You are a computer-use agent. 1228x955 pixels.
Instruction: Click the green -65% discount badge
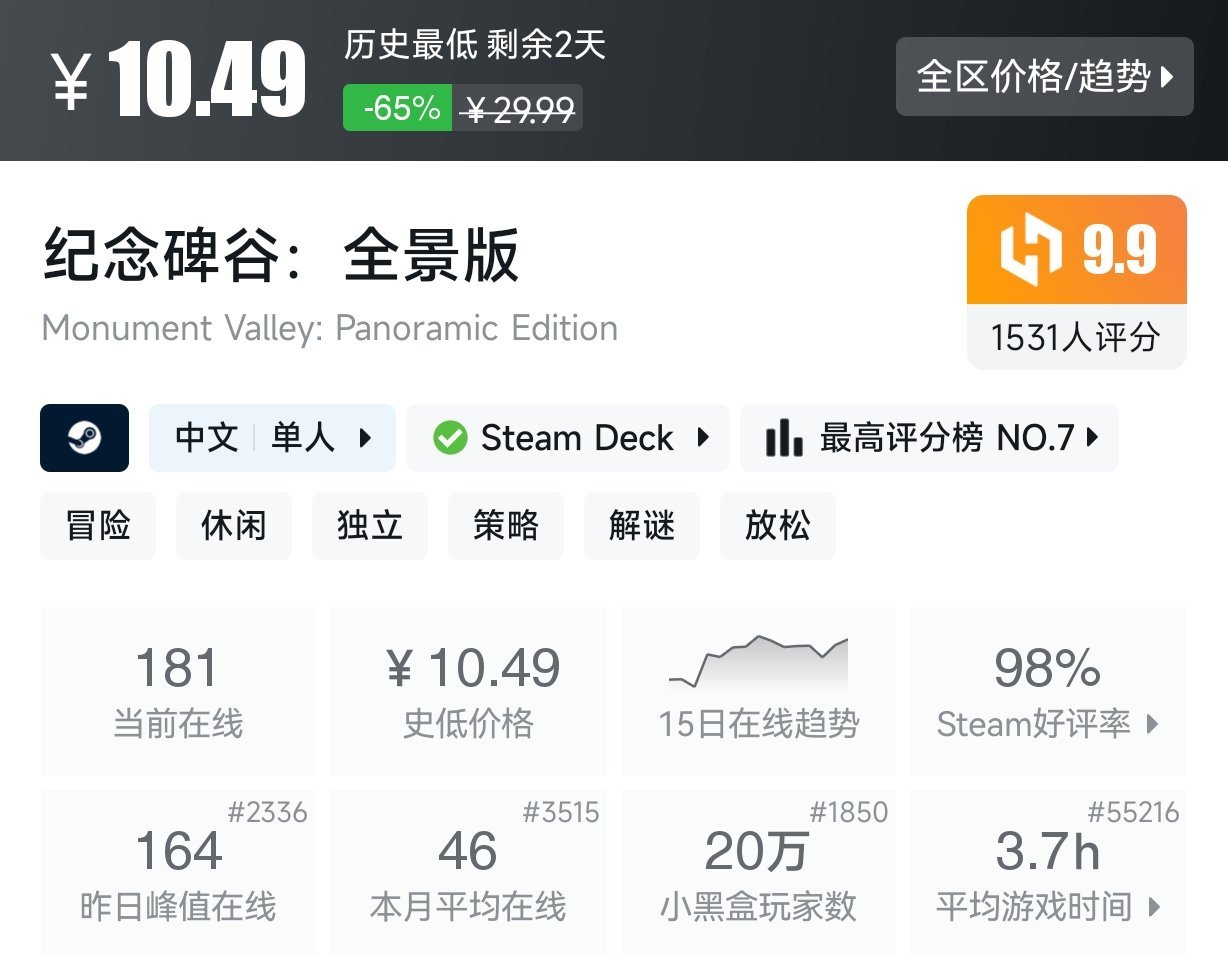398,108
